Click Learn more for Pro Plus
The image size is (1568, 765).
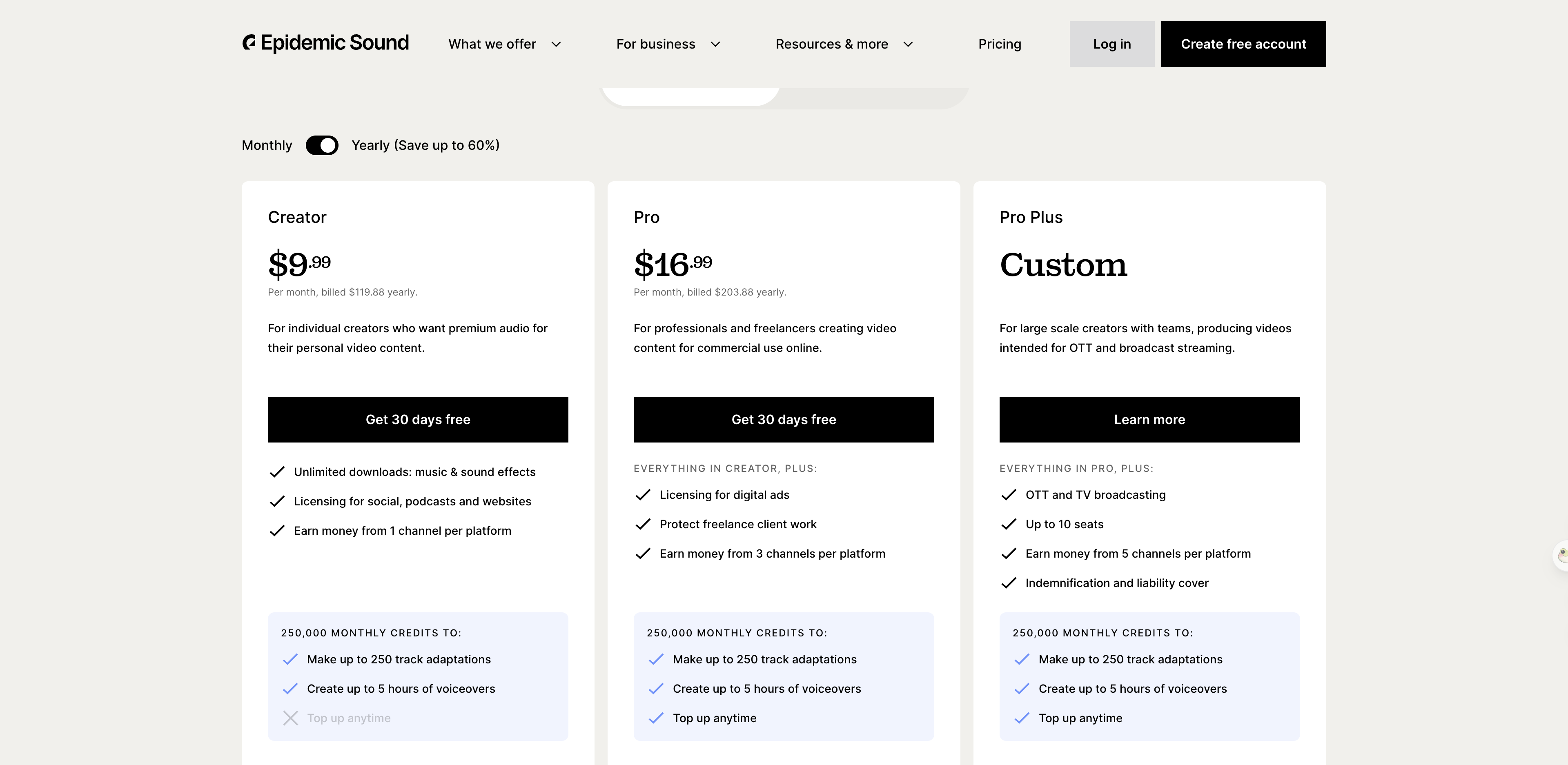[x=1149, y=419]
